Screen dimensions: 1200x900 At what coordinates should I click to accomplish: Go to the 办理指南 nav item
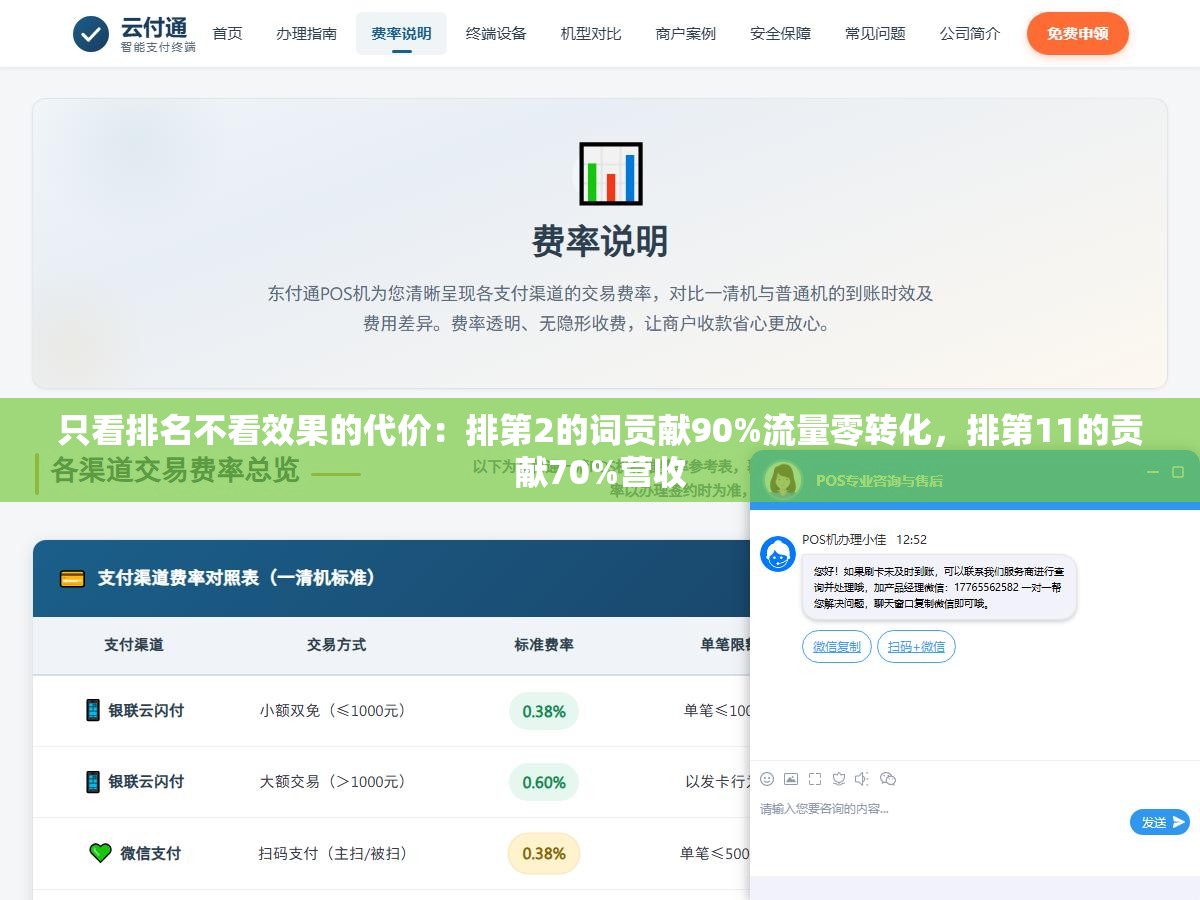point(306,33)
